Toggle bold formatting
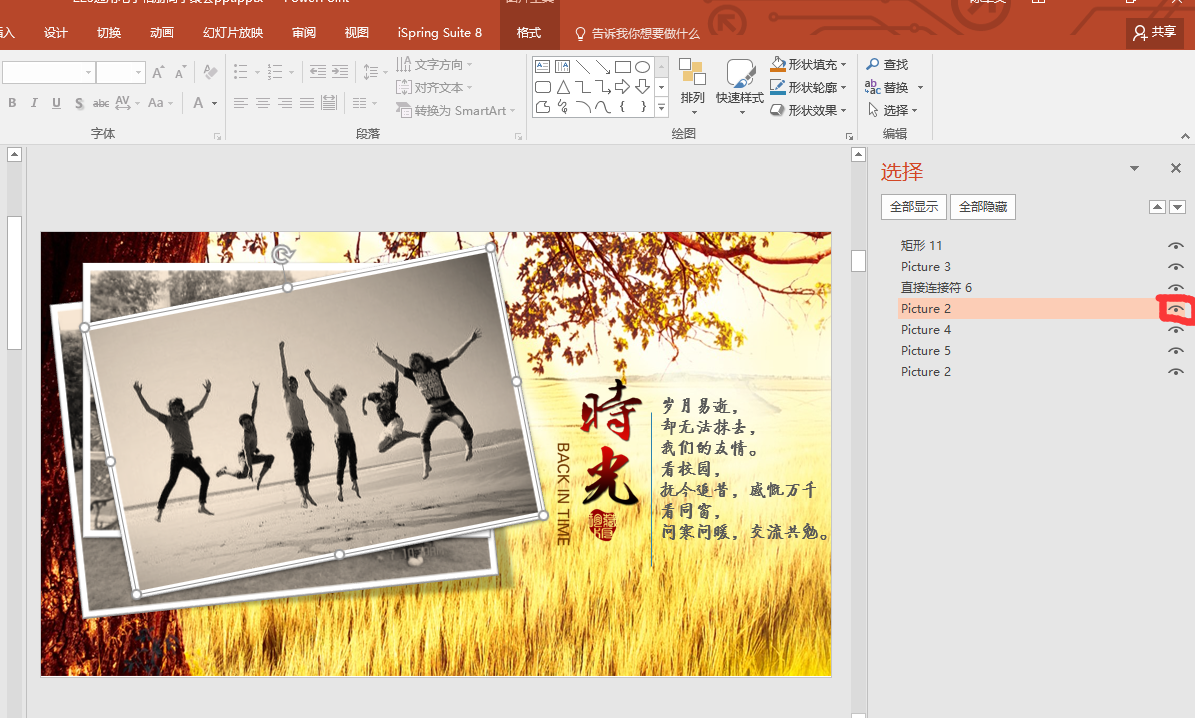Screen dimensions: 1195x718 coord(12,103)
